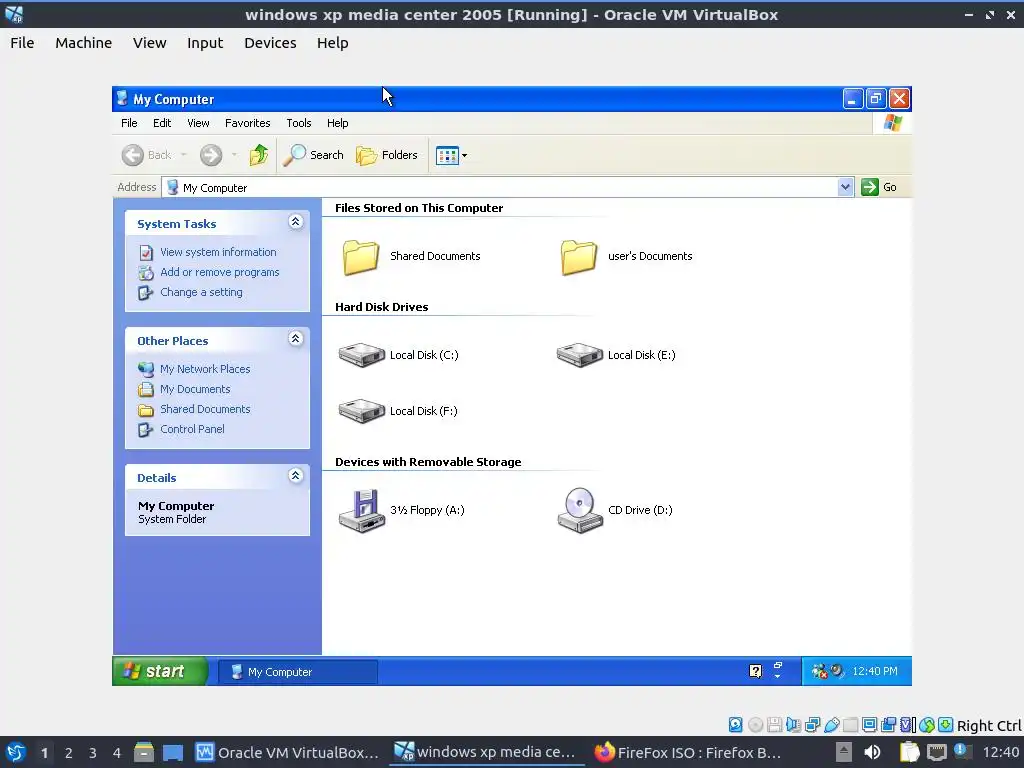Open the Local Disk (C:) drive icon
This screenshot has height=768, width=1024.
(x=361, y=355)
